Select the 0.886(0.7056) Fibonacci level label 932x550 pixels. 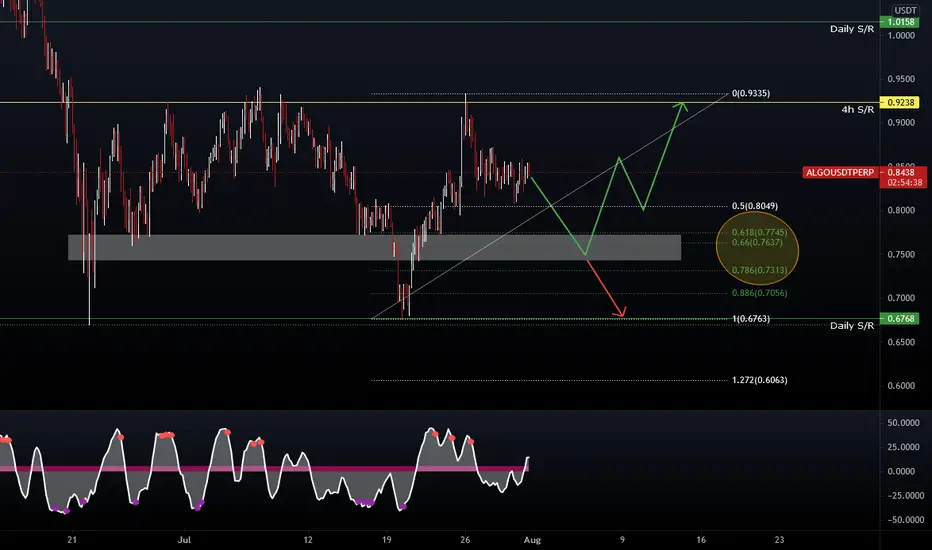click(x=759, y=293)
